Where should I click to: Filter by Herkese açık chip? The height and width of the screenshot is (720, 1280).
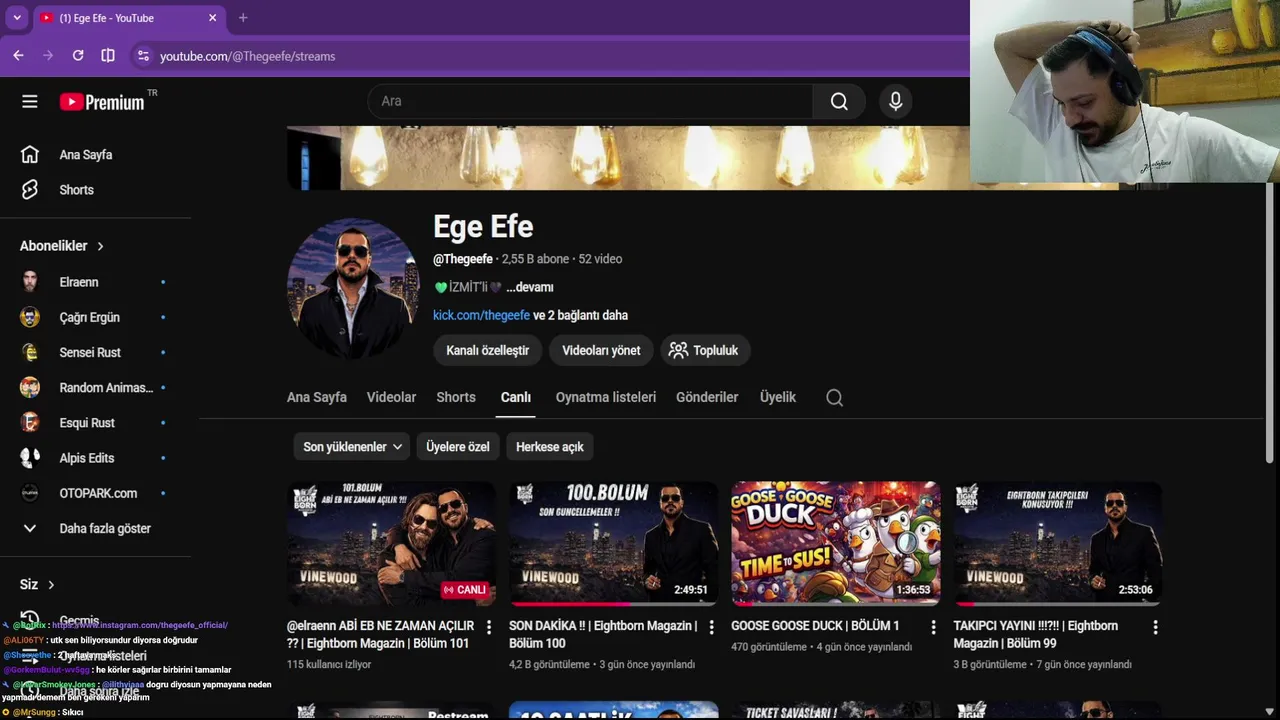click(550, 447)
